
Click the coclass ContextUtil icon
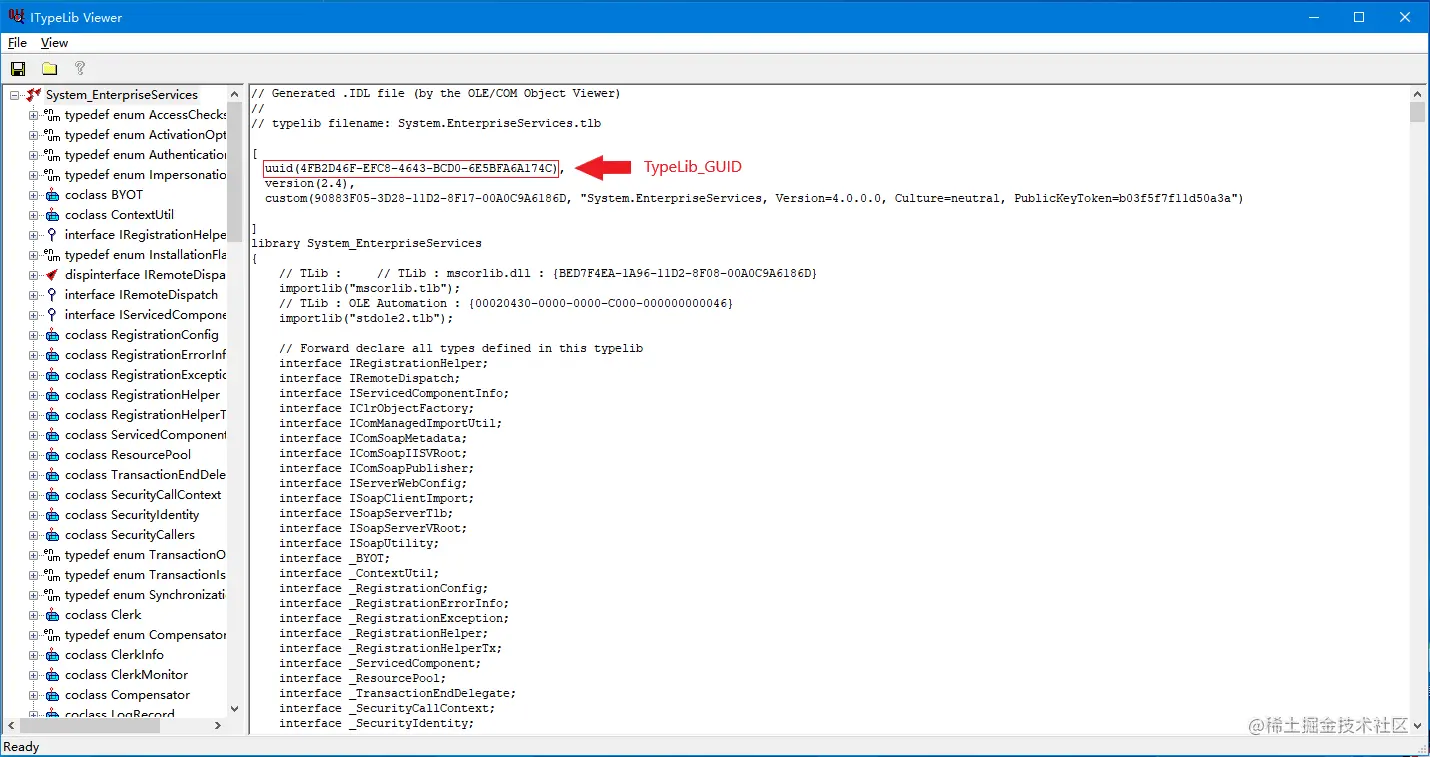[x=52, y=215]
